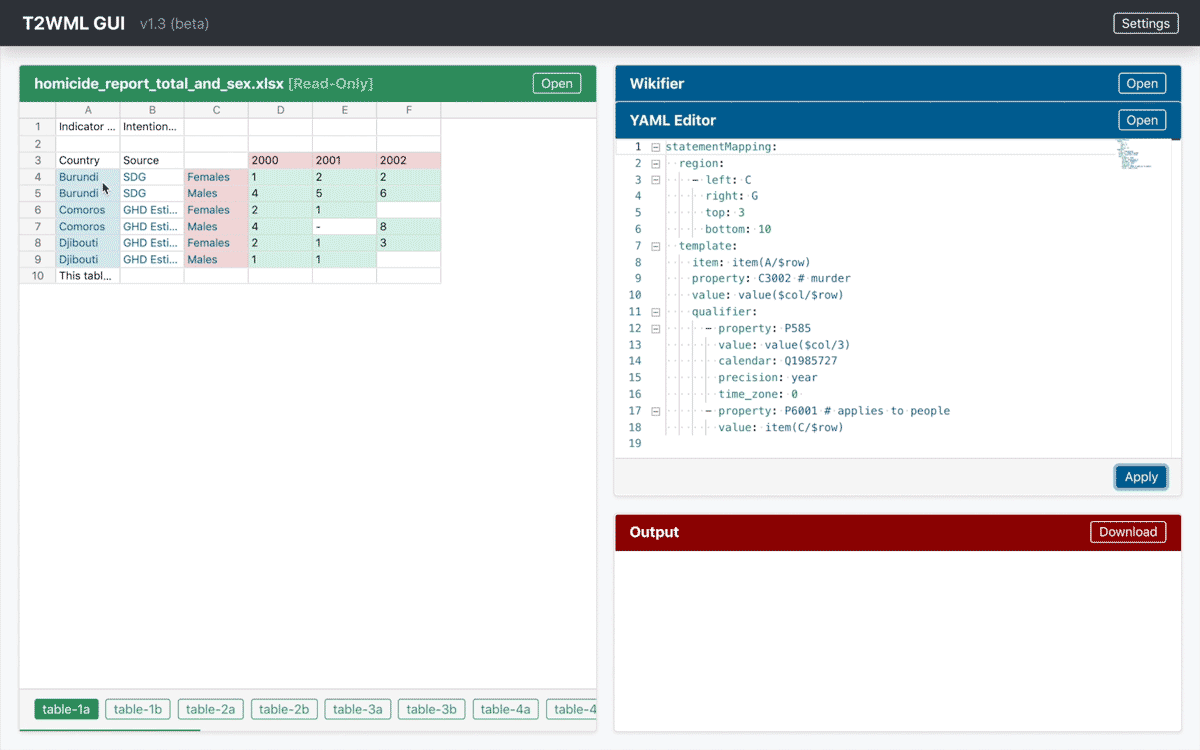1200x750 pixels.
Task: Click the sheet tabs horizontal scrollbar
Action: tap(110, 730)
